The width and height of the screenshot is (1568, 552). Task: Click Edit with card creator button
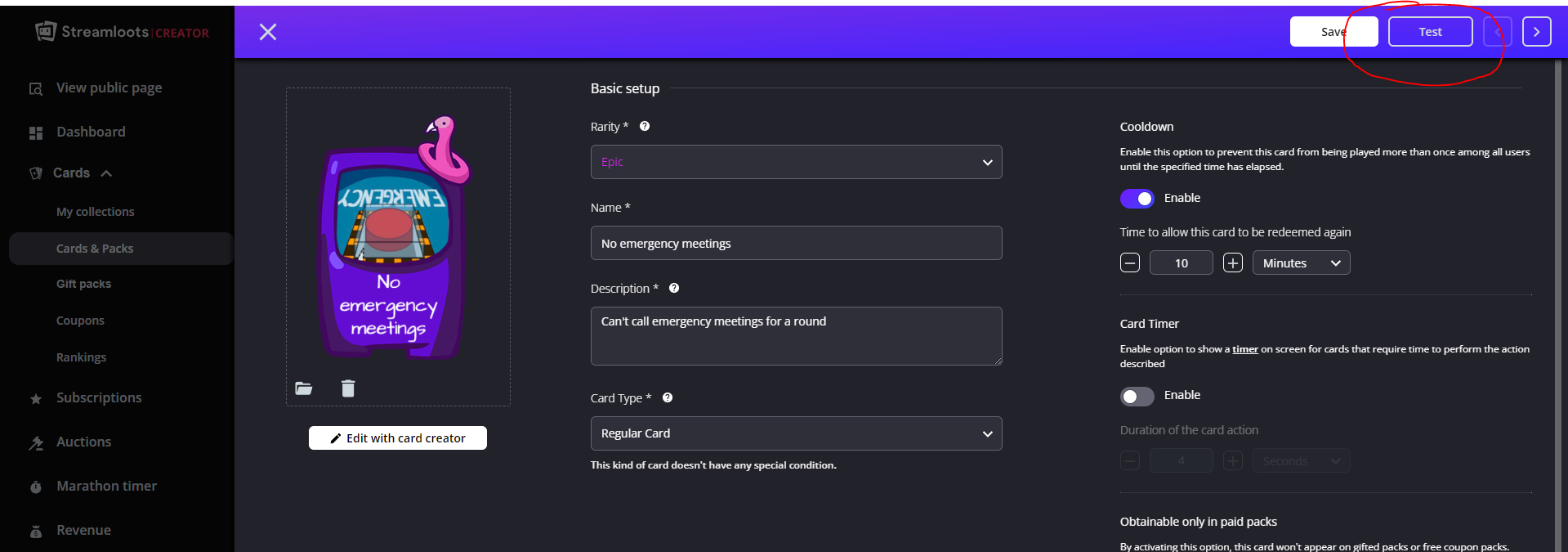(398, 438)
